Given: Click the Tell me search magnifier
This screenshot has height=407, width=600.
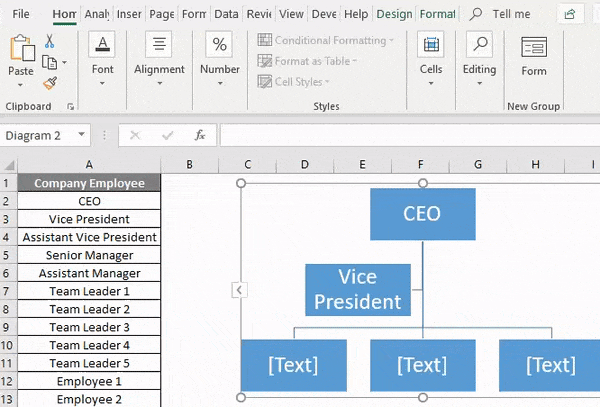Looking at the screenshot, I should coord(476,14).
